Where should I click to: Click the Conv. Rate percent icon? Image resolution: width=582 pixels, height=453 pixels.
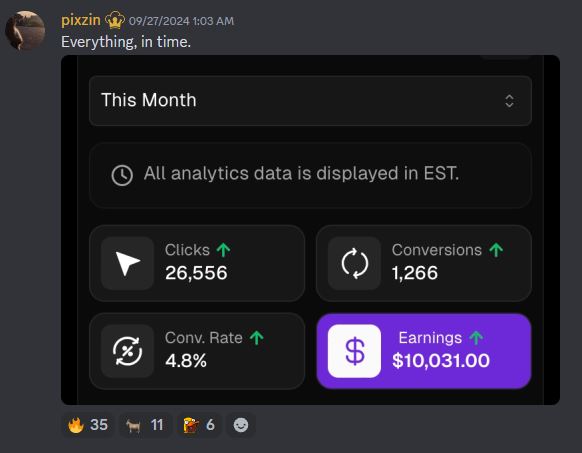click(127, 351)
